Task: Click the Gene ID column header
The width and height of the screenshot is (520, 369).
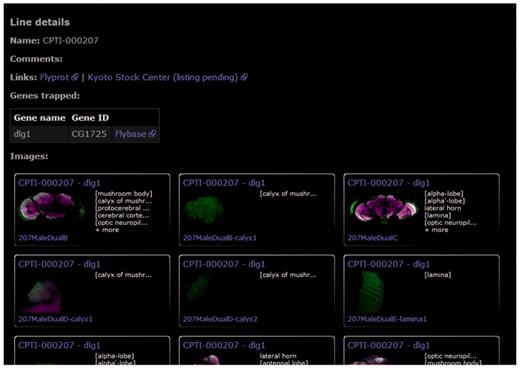Action: click(90, 118)
